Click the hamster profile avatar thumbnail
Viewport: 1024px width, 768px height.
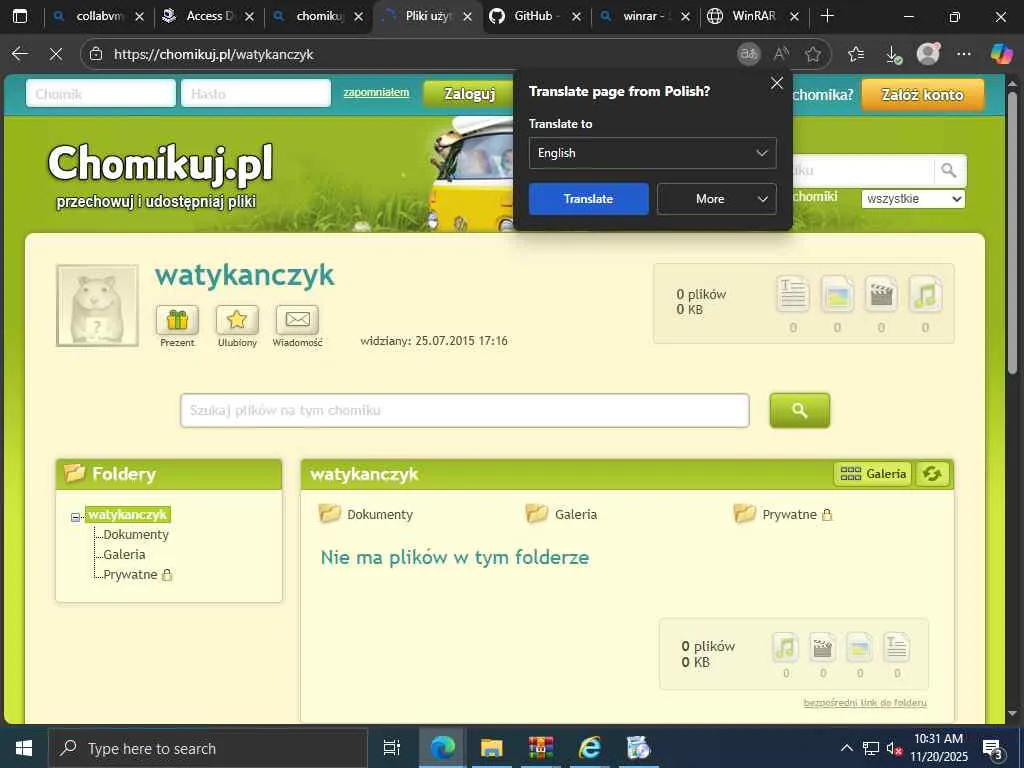pos(97,305)
